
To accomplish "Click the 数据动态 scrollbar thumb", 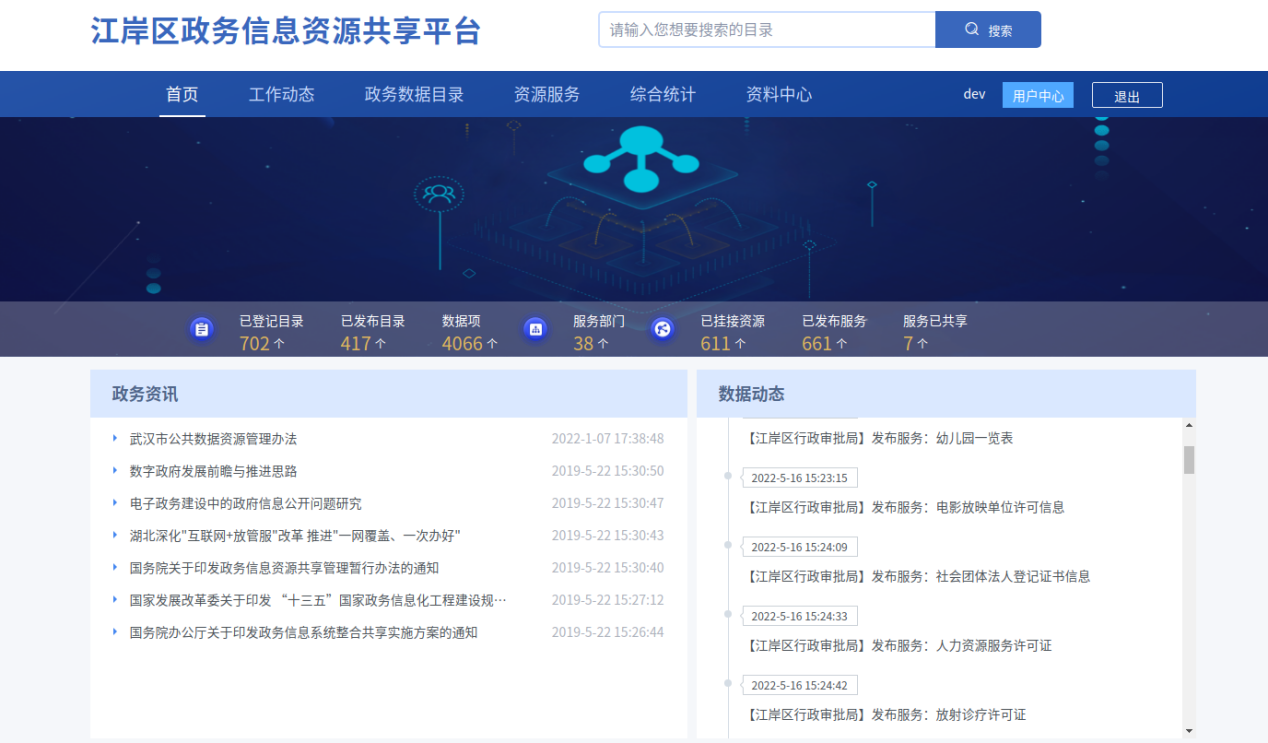I will point(1189,460).
